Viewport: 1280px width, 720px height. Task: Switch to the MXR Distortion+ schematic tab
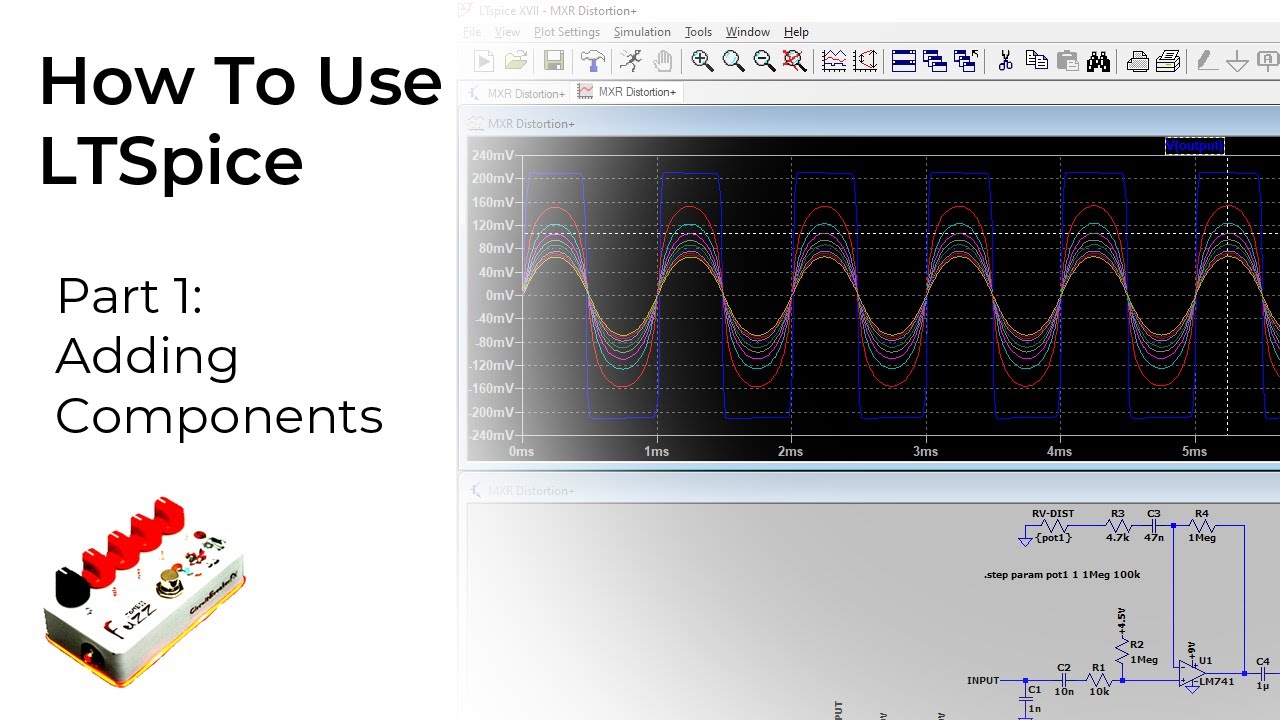tap(515, 92)
